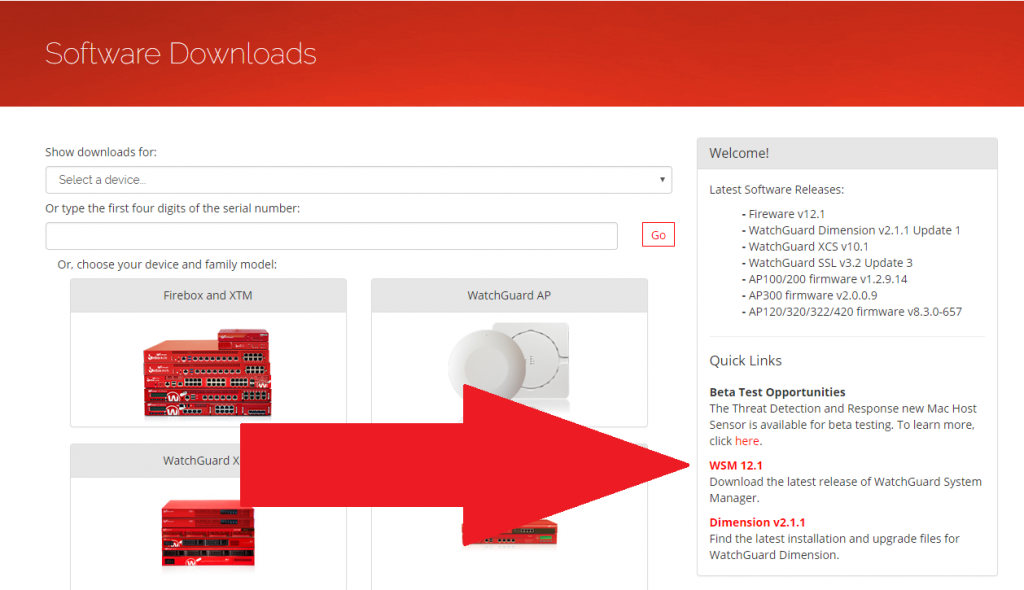Select WatchGuard Dimension v2.1.1 Update 1 entry

[x=854, y=230]
